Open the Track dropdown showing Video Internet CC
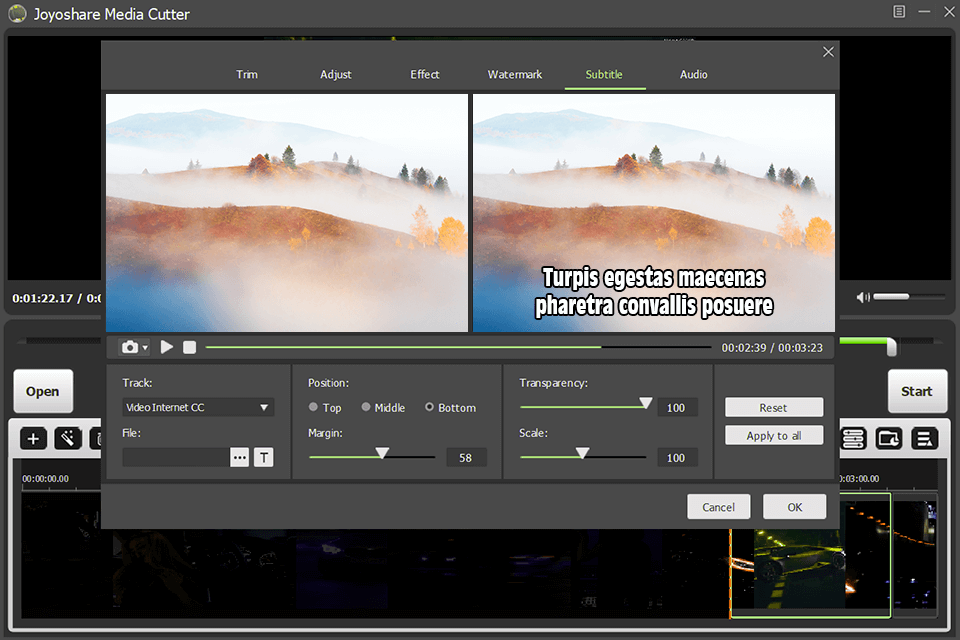 (197, 407)
